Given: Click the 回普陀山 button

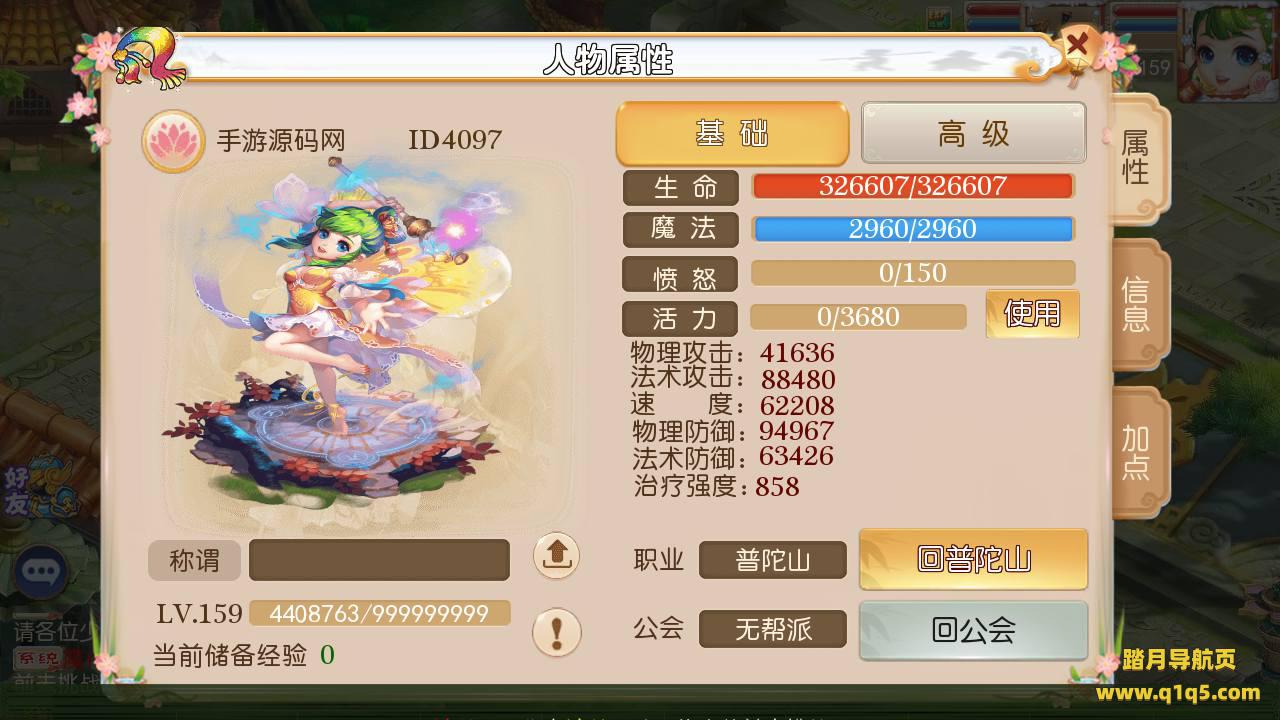Looking at the screenshot, I should 973,559.
